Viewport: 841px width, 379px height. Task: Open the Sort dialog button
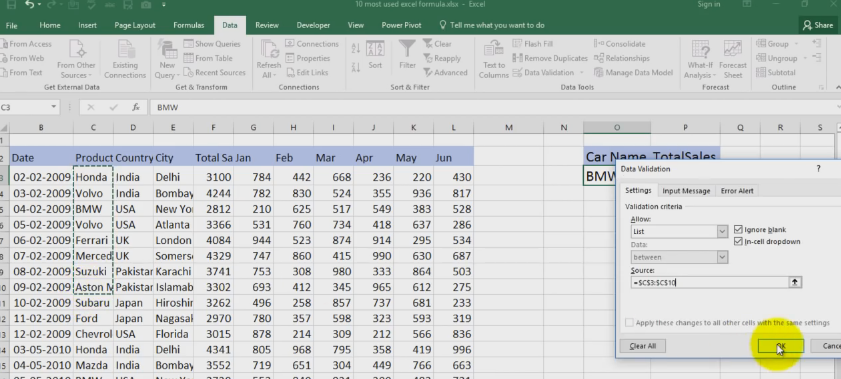point(375,55)
